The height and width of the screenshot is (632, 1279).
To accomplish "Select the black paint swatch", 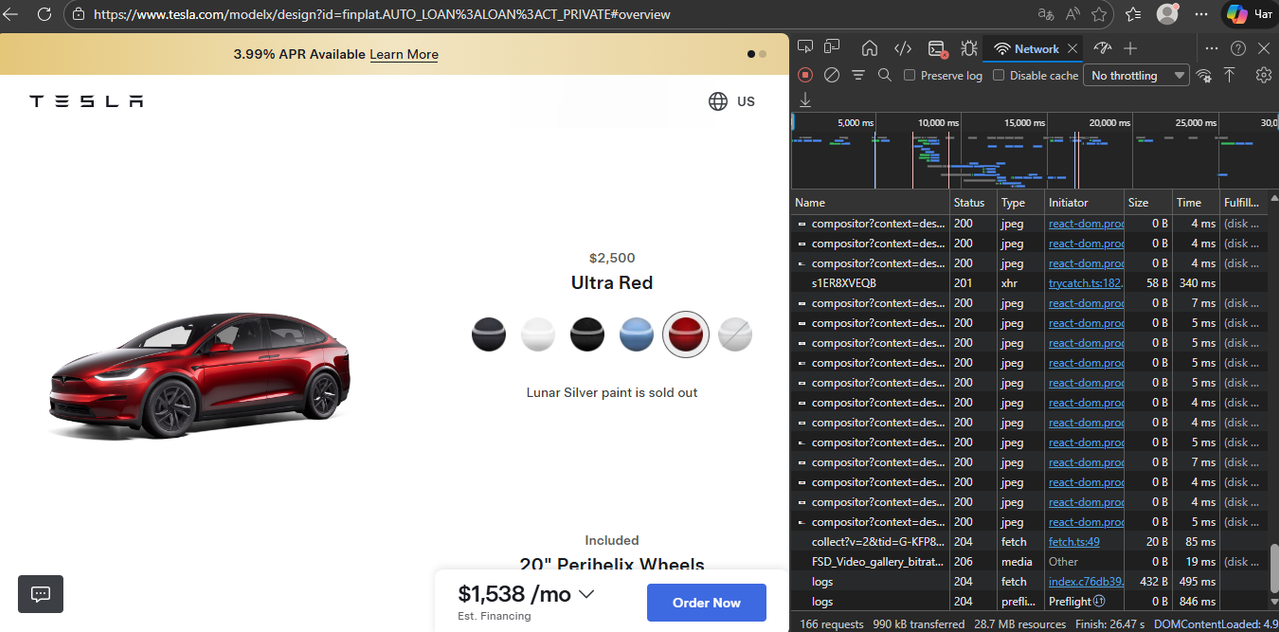I will point(587,334).
